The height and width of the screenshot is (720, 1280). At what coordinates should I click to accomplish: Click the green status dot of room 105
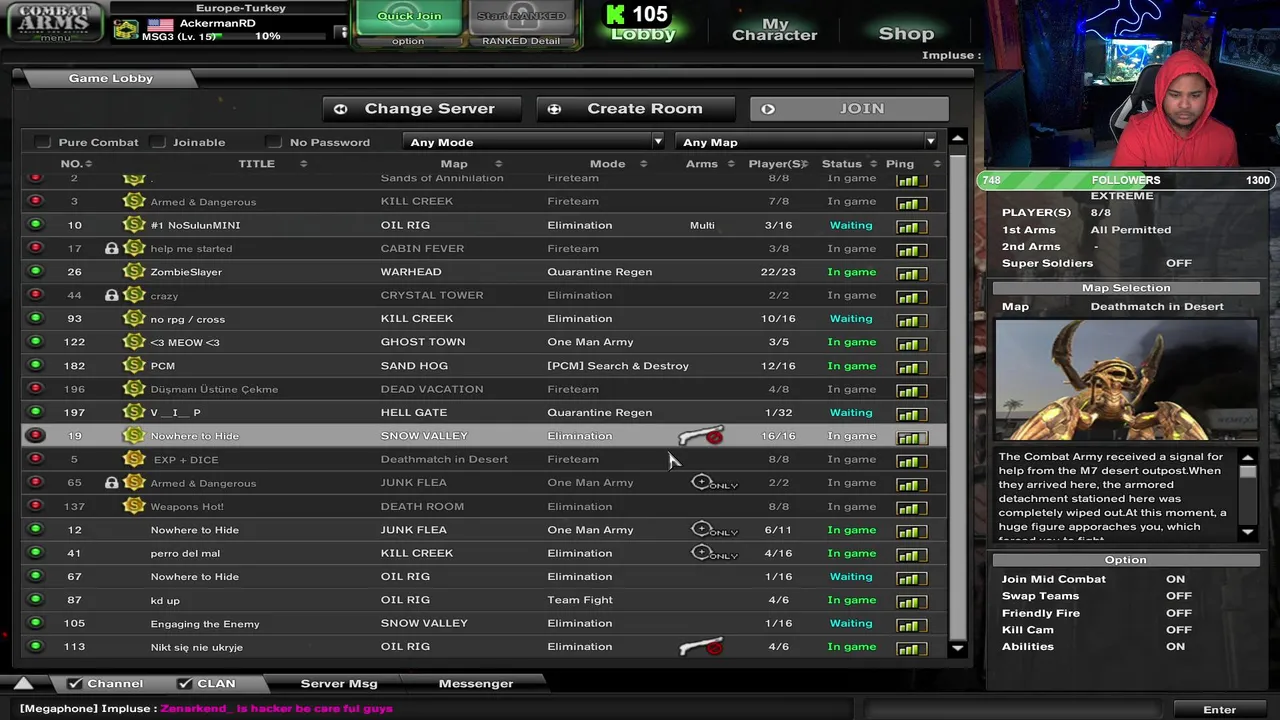tap(36, 623)
